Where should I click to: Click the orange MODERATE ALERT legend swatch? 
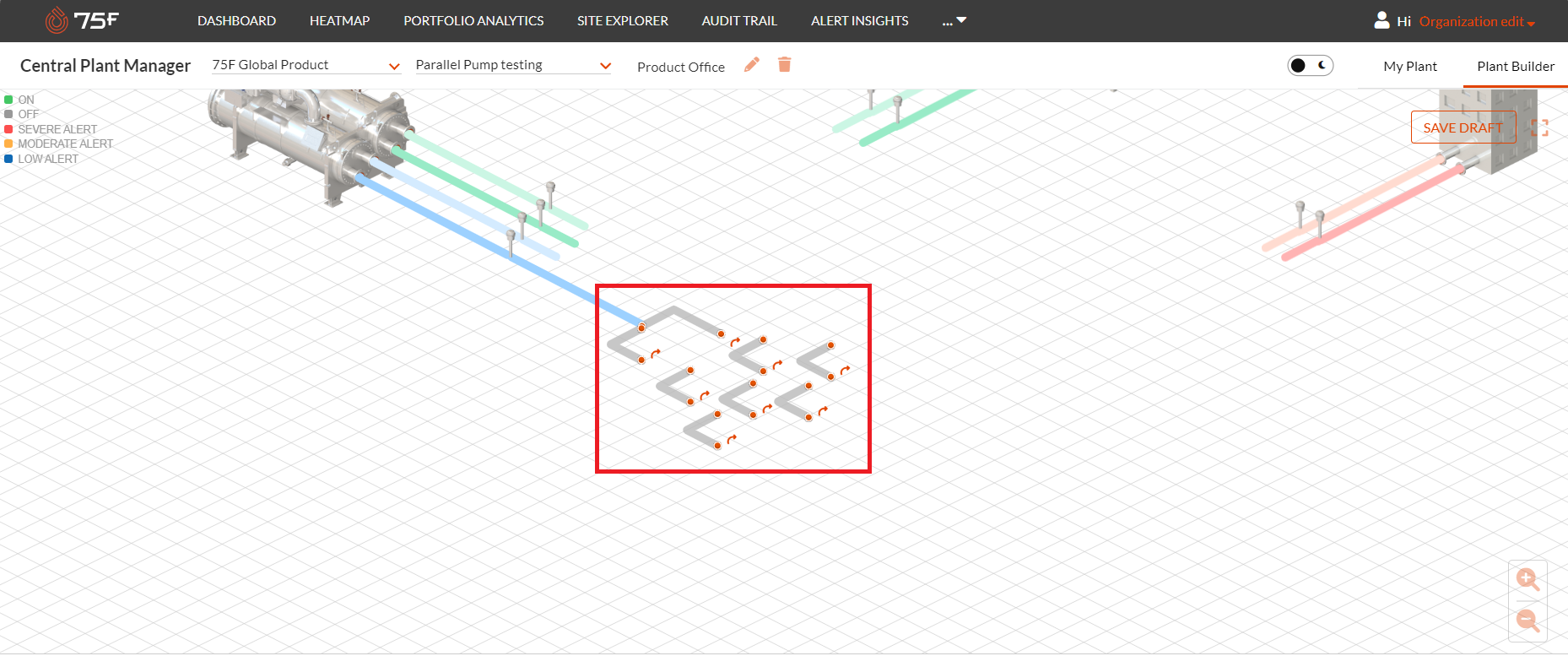[8, 144]
